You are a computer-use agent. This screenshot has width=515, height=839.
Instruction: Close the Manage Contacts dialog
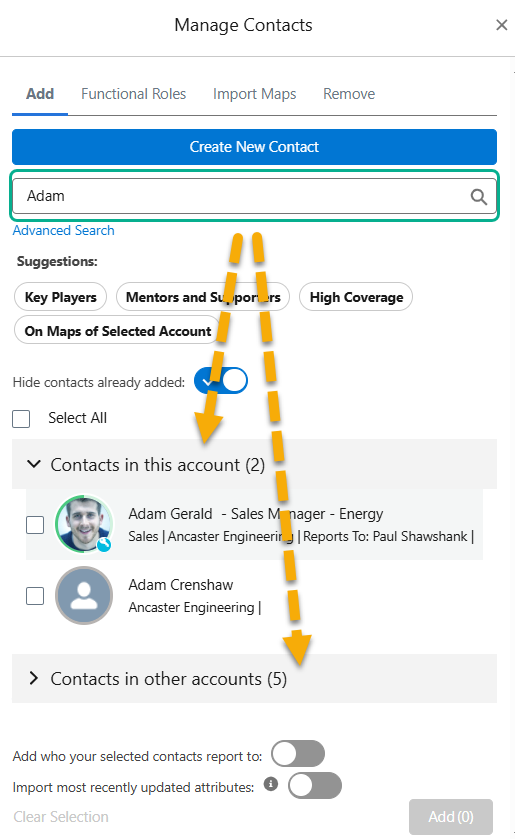501,25
